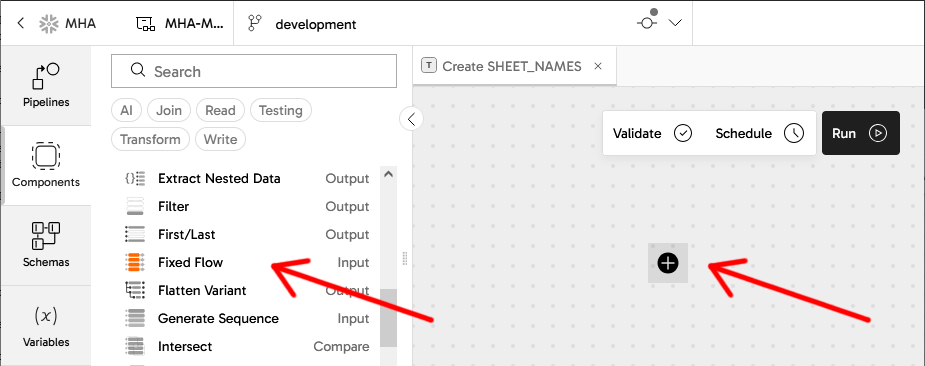Switch to Create SHEET_NAMES pipeline tab
This screenshot has height=366, width=925.
(514, 66)
